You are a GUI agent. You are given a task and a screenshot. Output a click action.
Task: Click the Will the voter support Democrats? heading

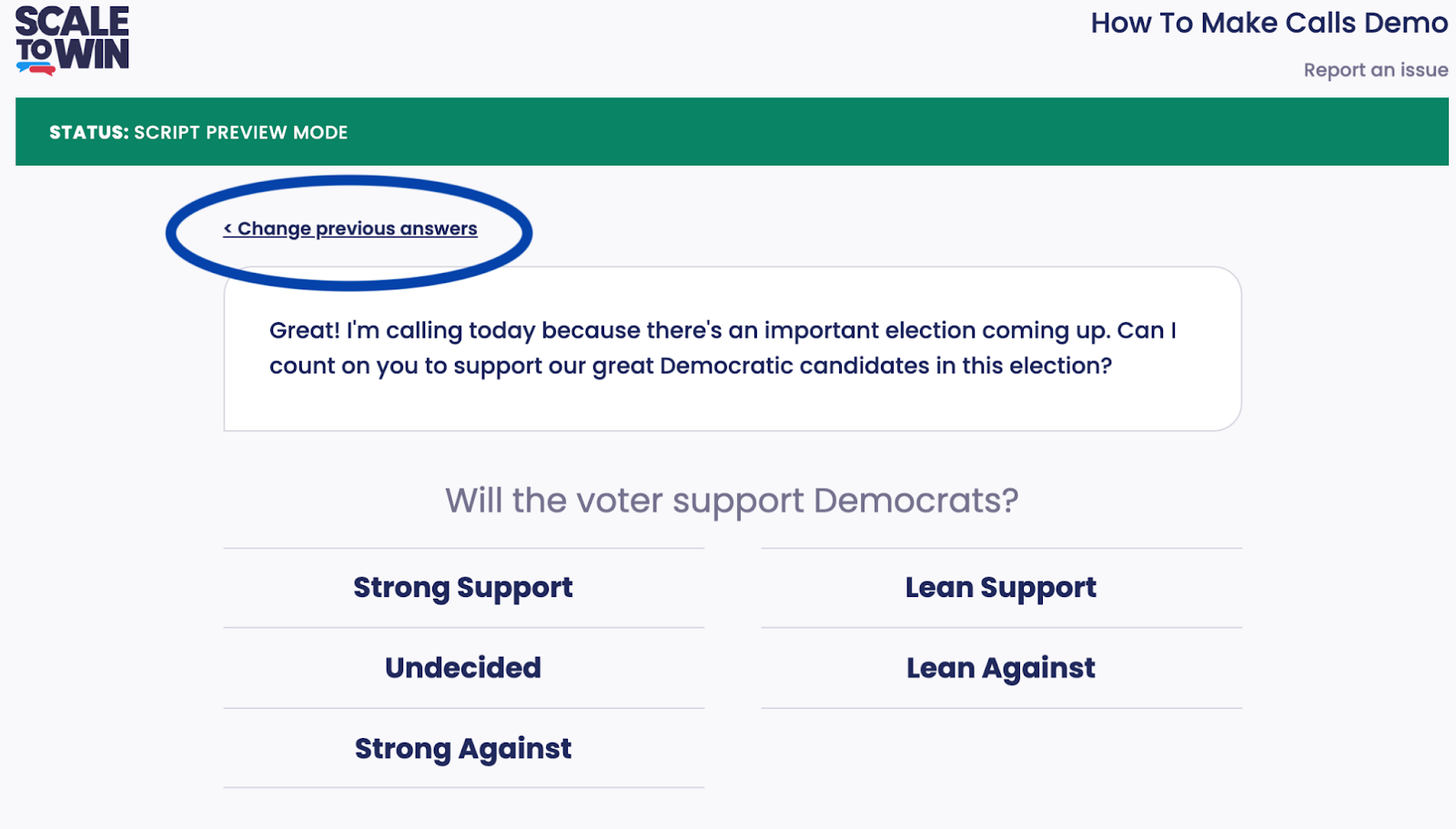click(732, 500)
